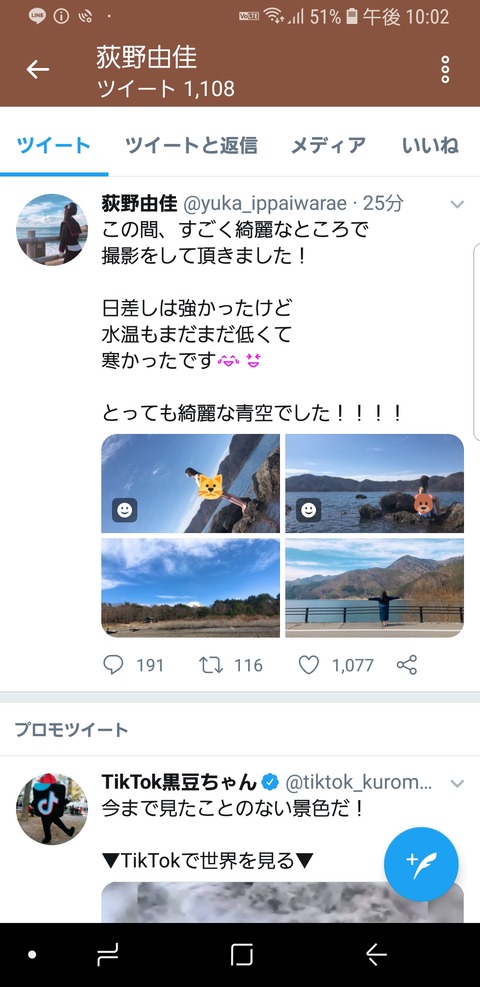
Task: Open the いいね tab
Action: tap(430, 145)
